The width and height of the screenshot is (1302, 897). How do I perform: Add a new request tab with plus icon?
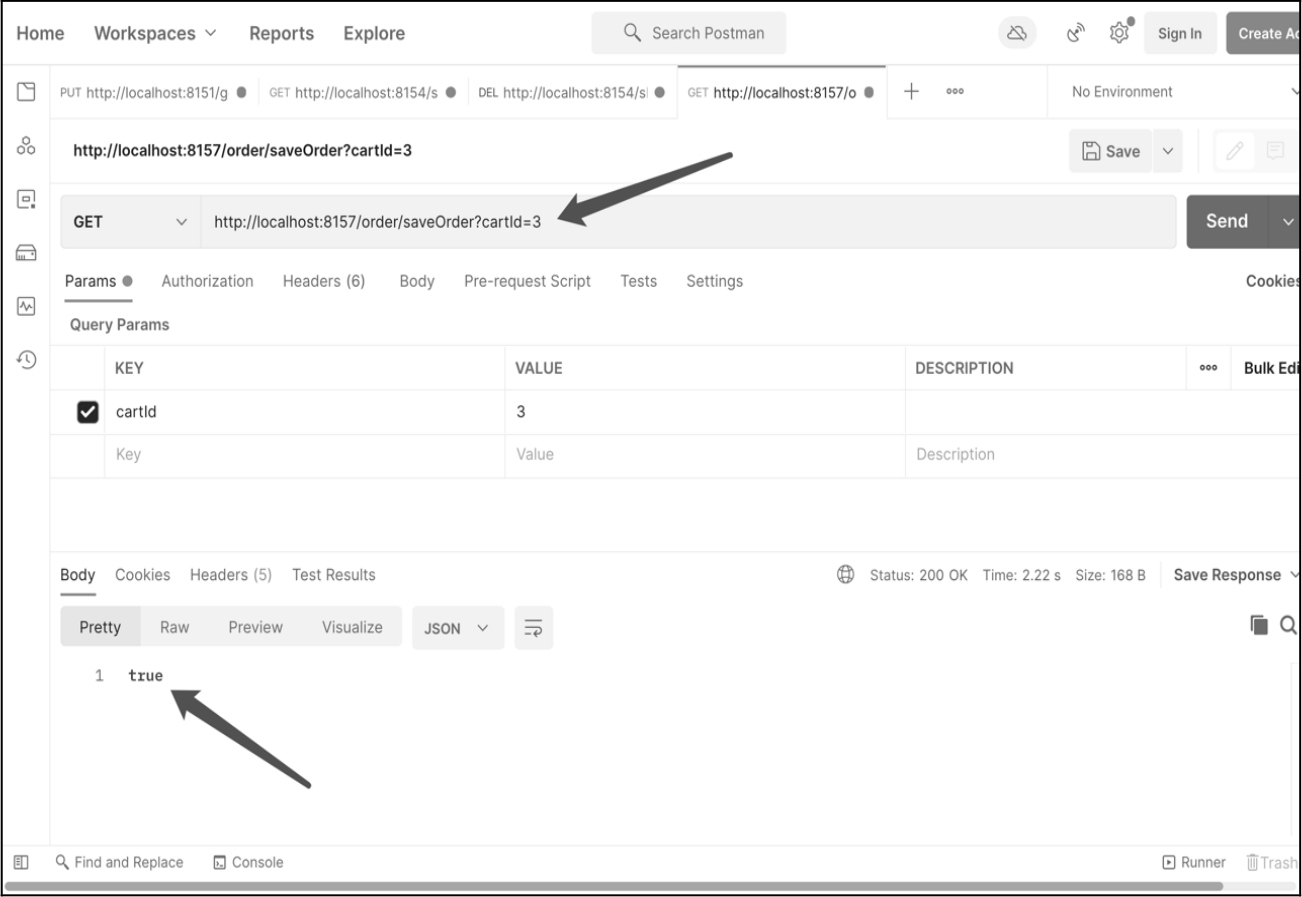911,91
